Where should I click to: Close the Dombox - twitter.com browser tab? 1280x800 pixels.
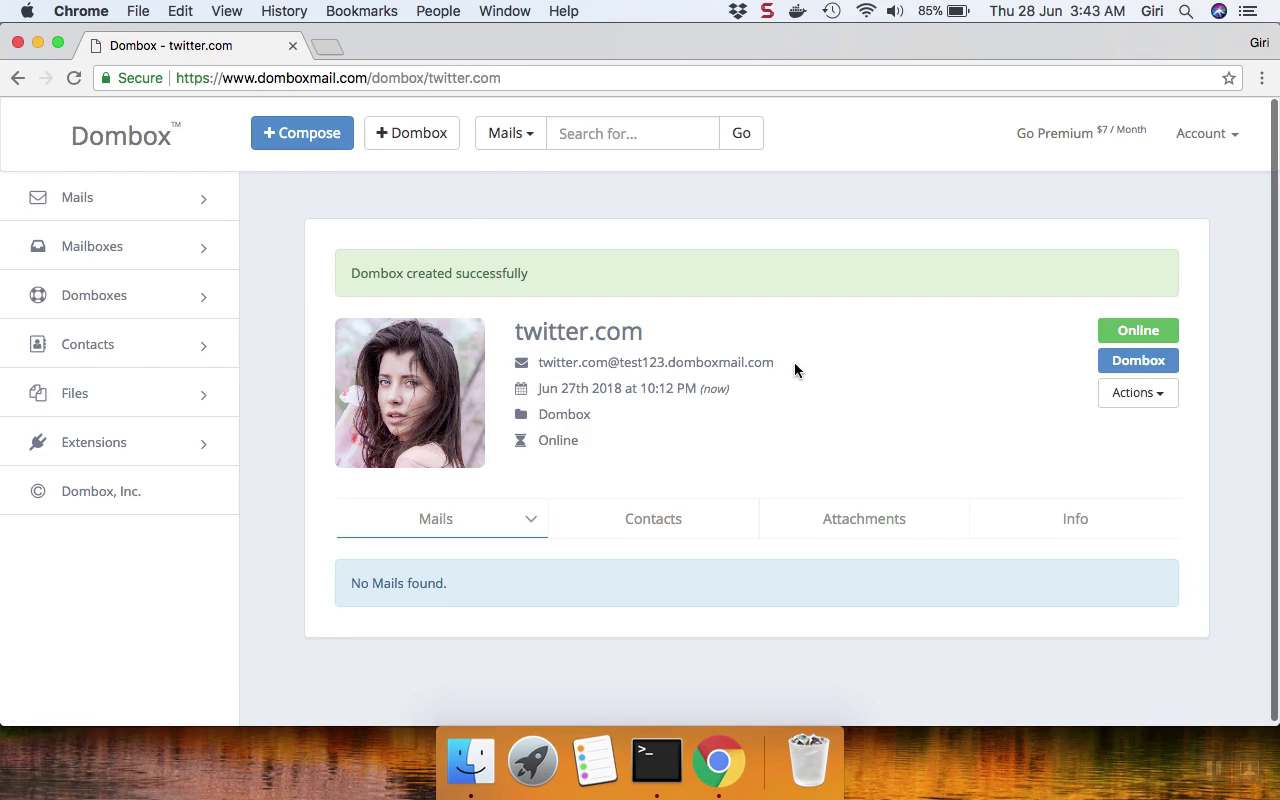[x=293, y=46]
